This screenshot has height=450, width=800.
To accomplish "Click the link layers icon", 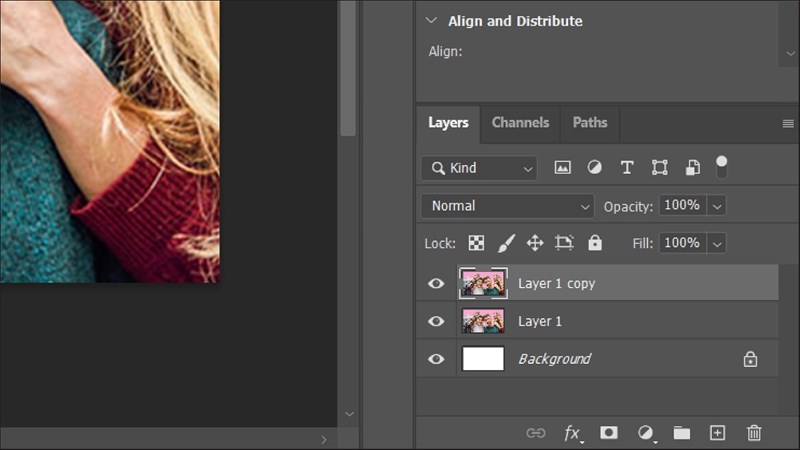I will (x=536, y=433).
